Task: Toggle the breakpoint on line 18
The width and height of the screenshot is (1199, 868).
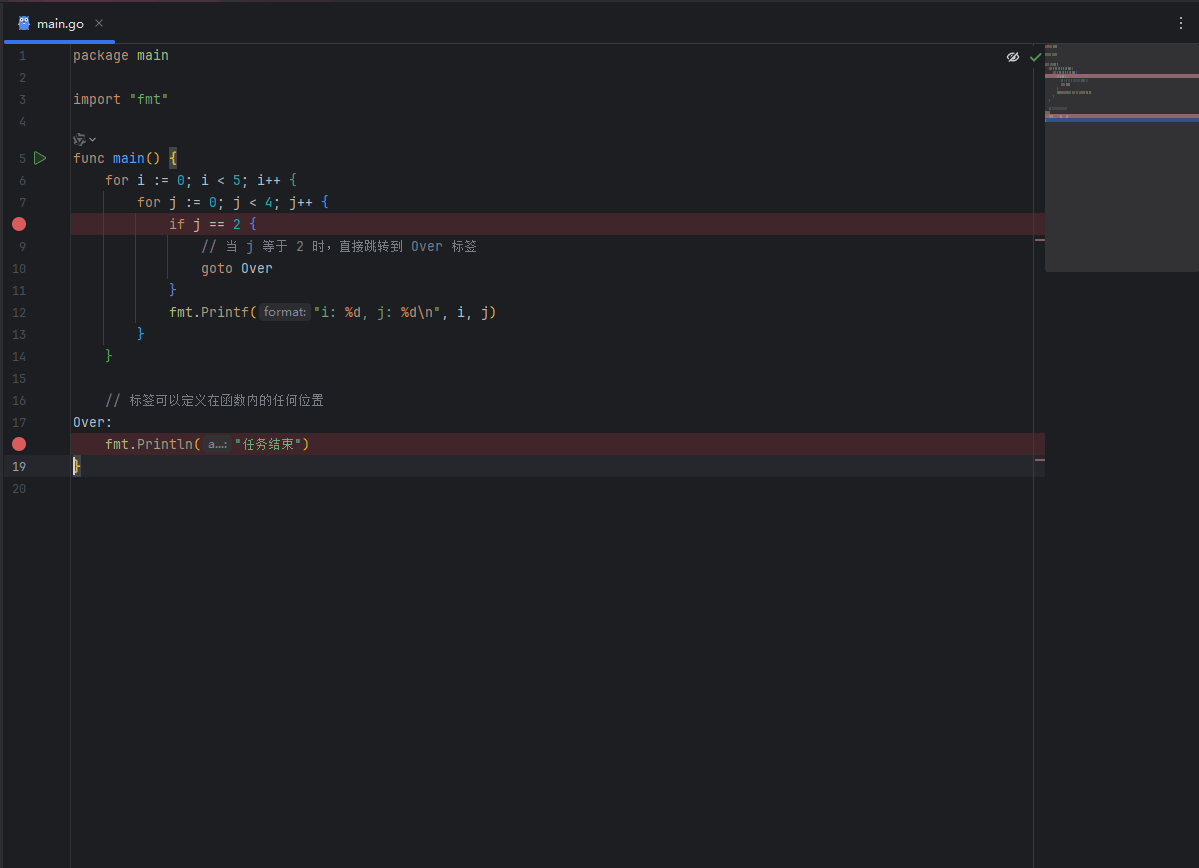Action: tap(18, 444)
